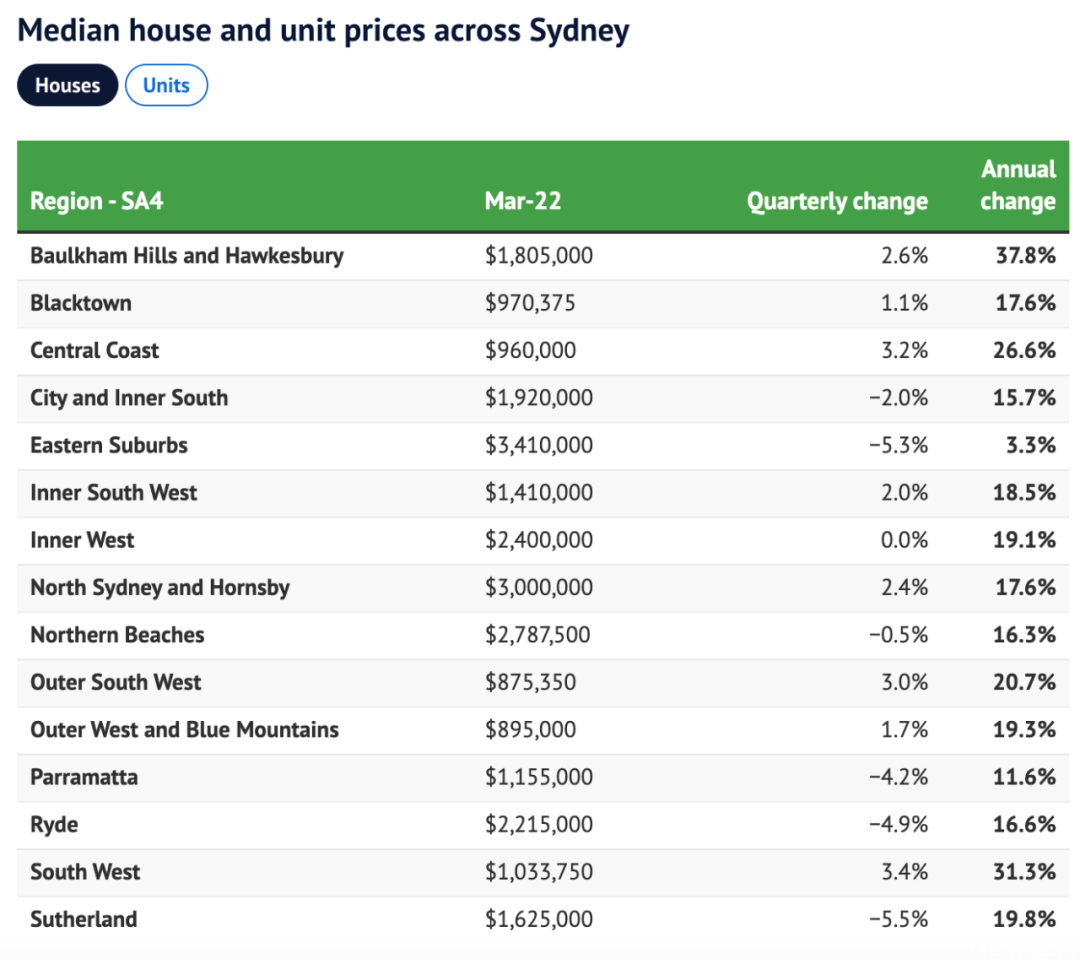Select the Outer South West region name

pos(116,683)
